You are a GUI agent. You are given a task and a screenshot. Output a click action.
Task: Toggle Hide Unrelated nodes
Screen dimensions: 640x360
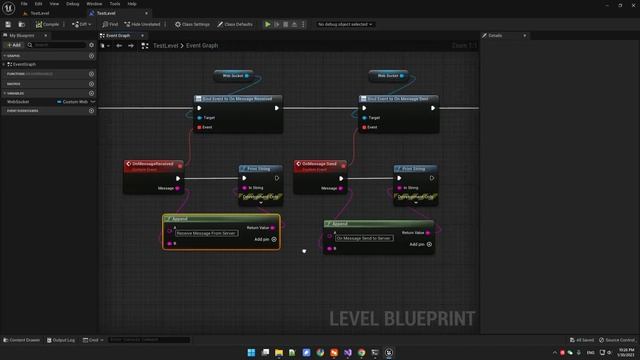tap(142, 24)
